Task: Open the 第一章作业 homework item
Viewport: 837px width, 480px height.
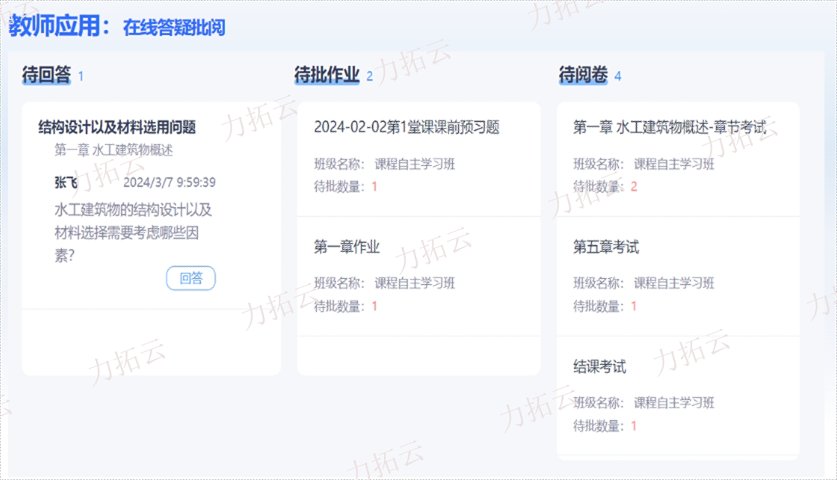Action: [347, 247]
